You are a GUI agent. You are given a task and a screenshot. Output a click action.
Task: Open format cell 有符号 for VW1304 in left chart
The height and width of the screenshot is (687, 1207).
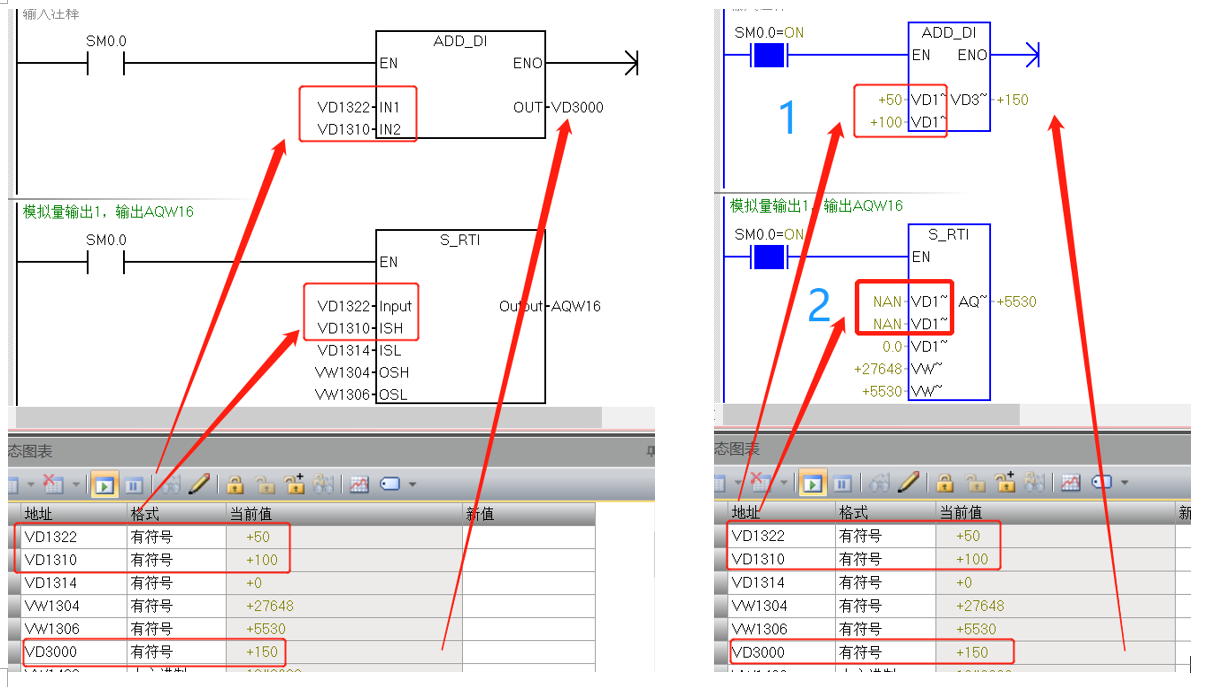click(177, 606)
